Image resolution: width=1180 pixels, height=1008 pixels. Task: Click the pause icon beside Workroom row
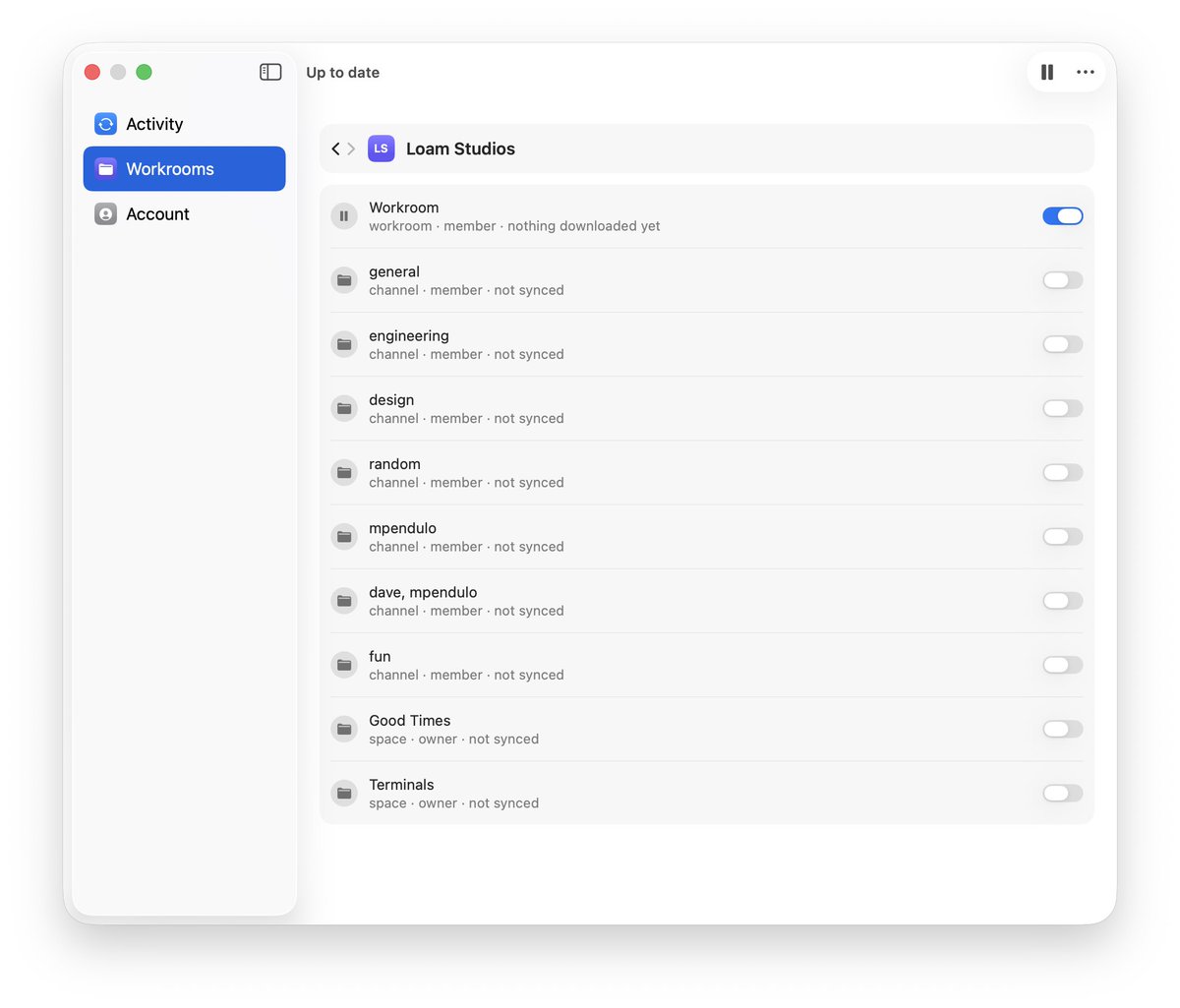(x=344, y=216)
